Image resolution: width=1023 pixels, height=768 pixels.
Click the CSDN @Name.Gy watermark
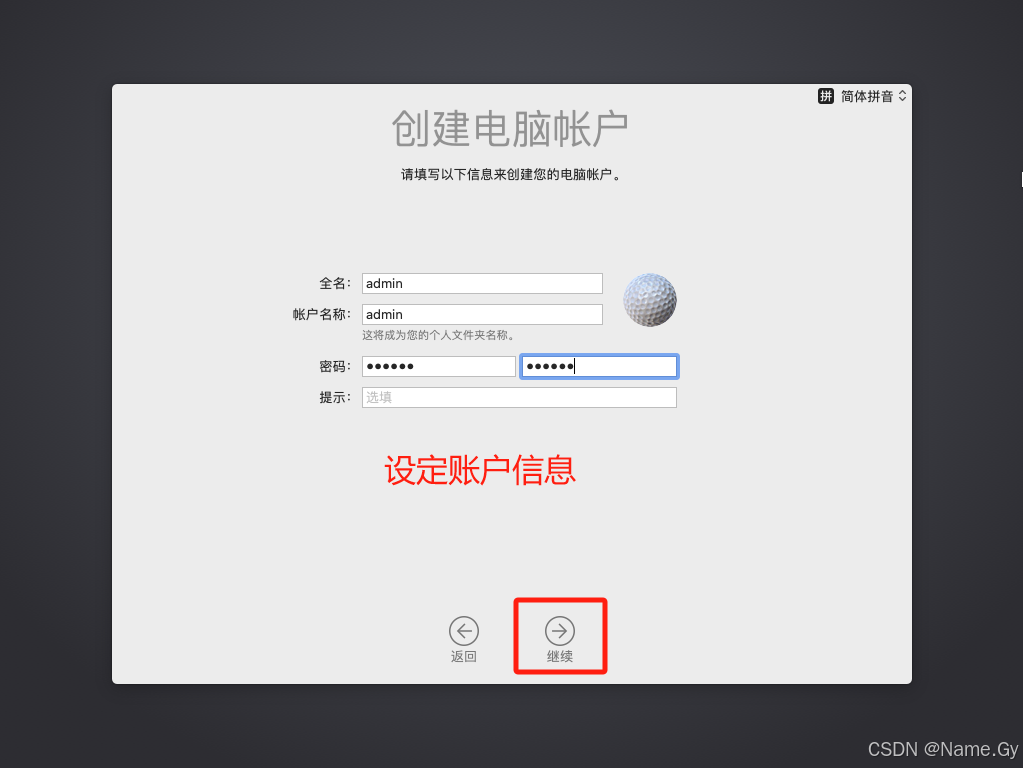tap(943, 750)
